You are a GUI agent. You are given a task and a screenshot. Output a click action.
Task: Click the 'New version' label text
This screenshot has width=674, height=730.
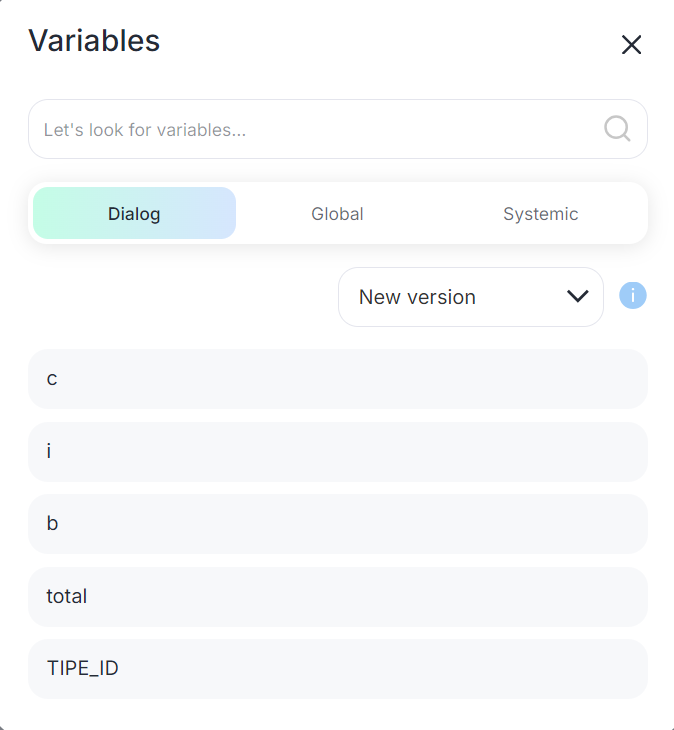click(417, 297)
